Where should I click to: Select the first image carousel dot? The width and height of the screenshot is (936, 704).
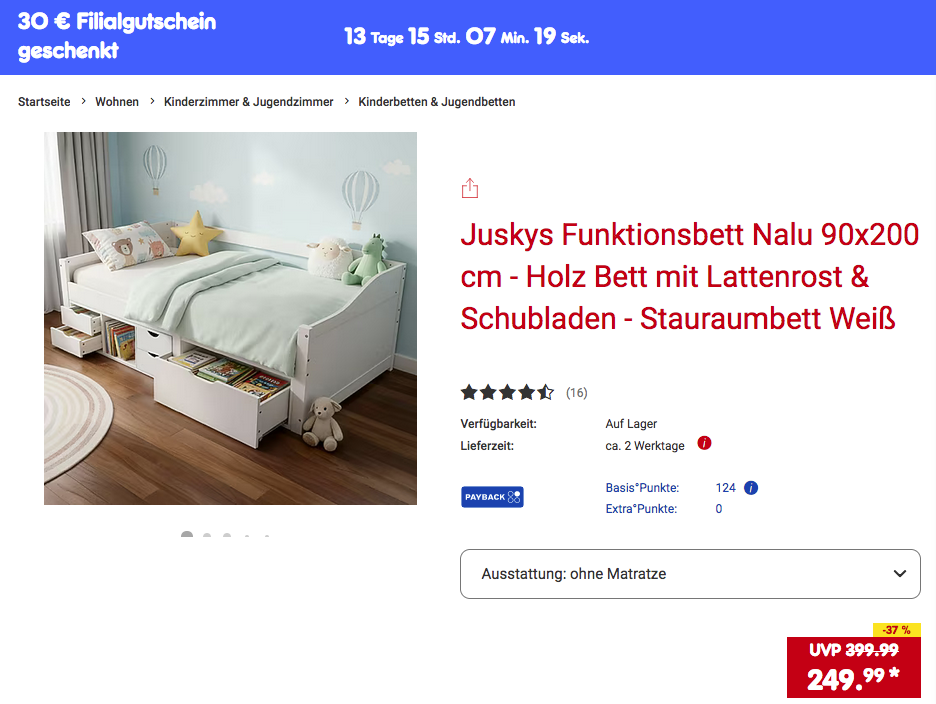187,534
